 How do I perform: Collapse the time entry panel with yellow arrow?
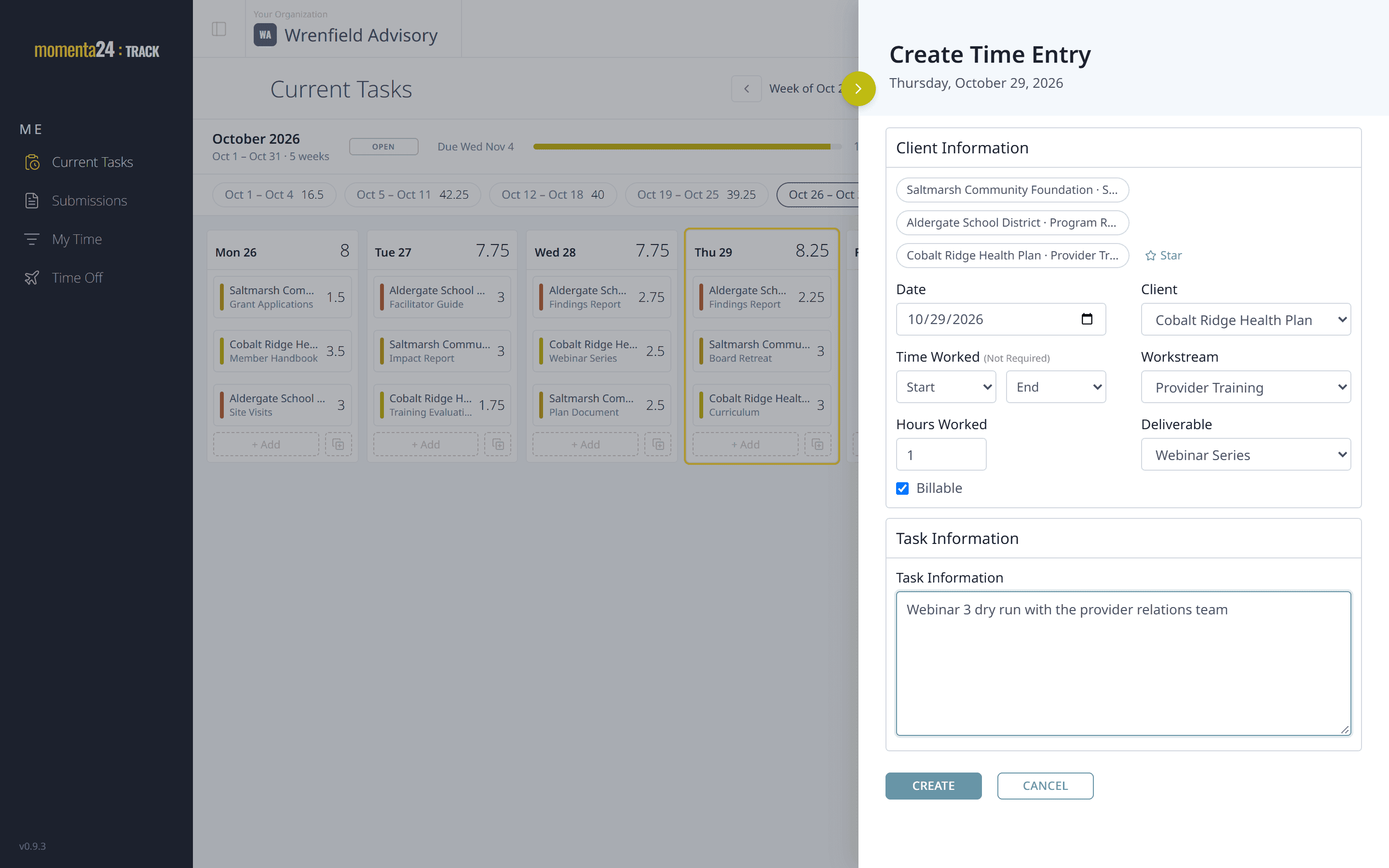pyautogui.click(x=858, y=89)
